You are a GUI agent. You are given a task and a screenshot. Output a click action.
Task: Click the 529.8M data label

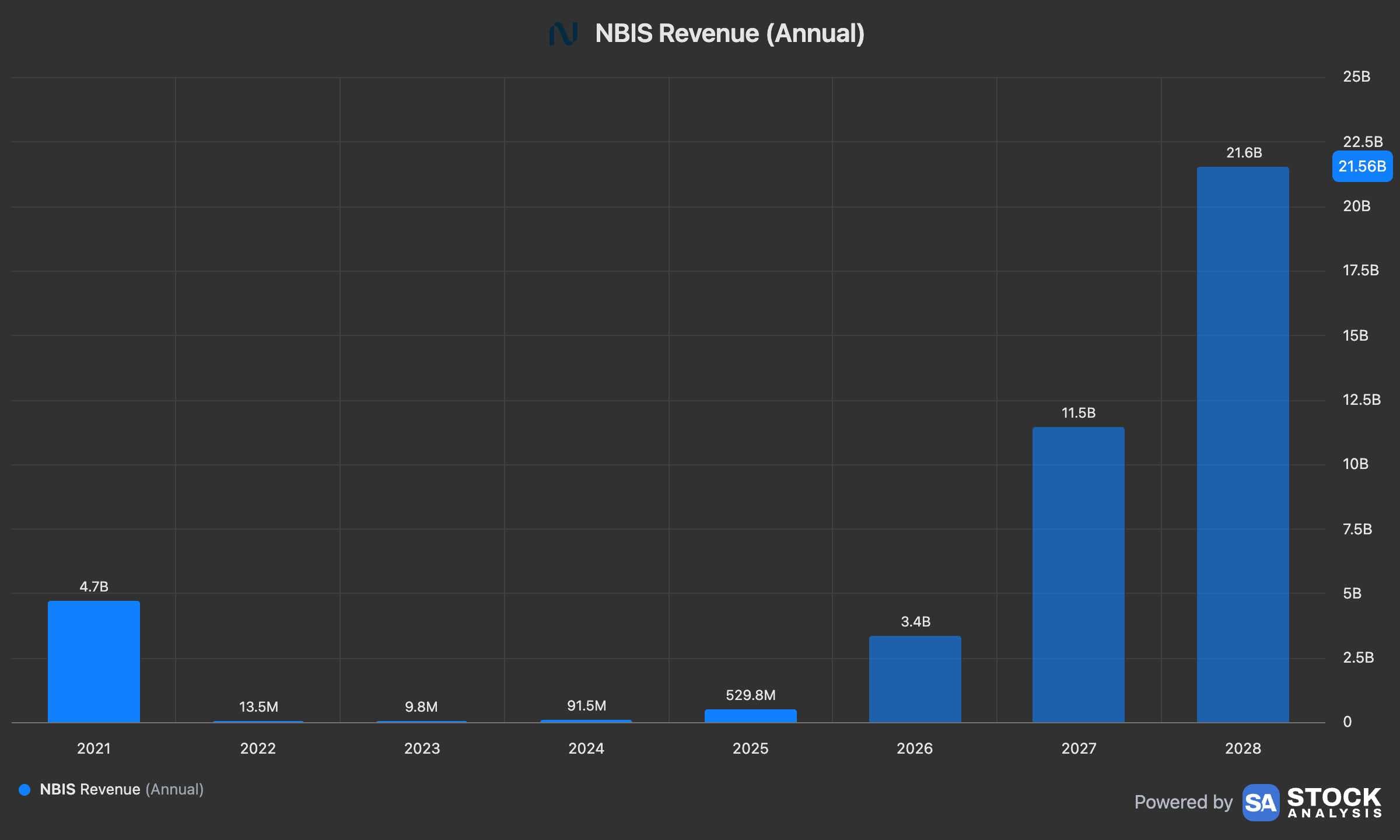[x=751, y=695]
